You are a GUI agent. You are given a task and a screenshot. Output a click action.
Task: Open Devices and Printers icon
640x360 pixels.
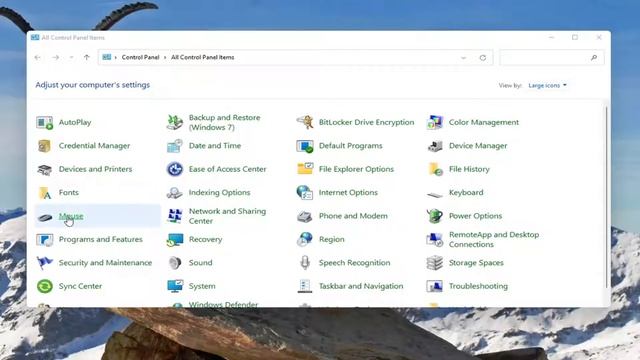coord(44,169)
